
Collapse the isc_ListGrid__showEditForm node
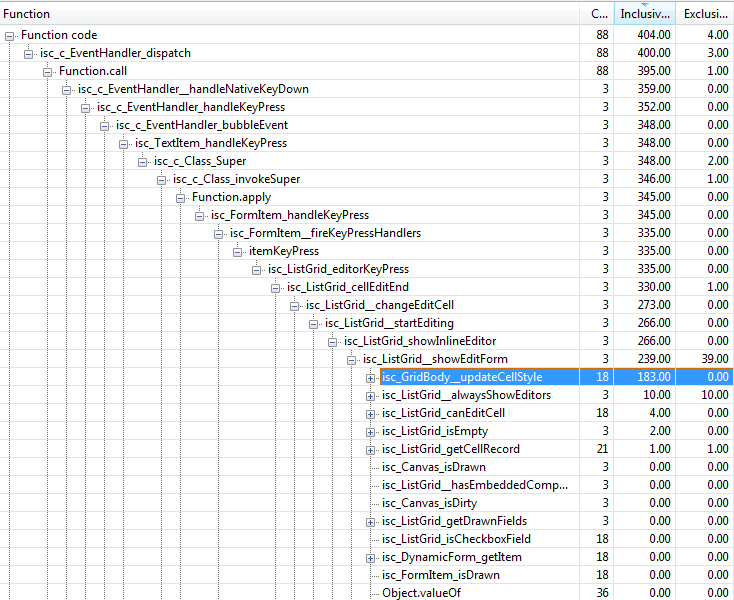(x=352, y=359)
